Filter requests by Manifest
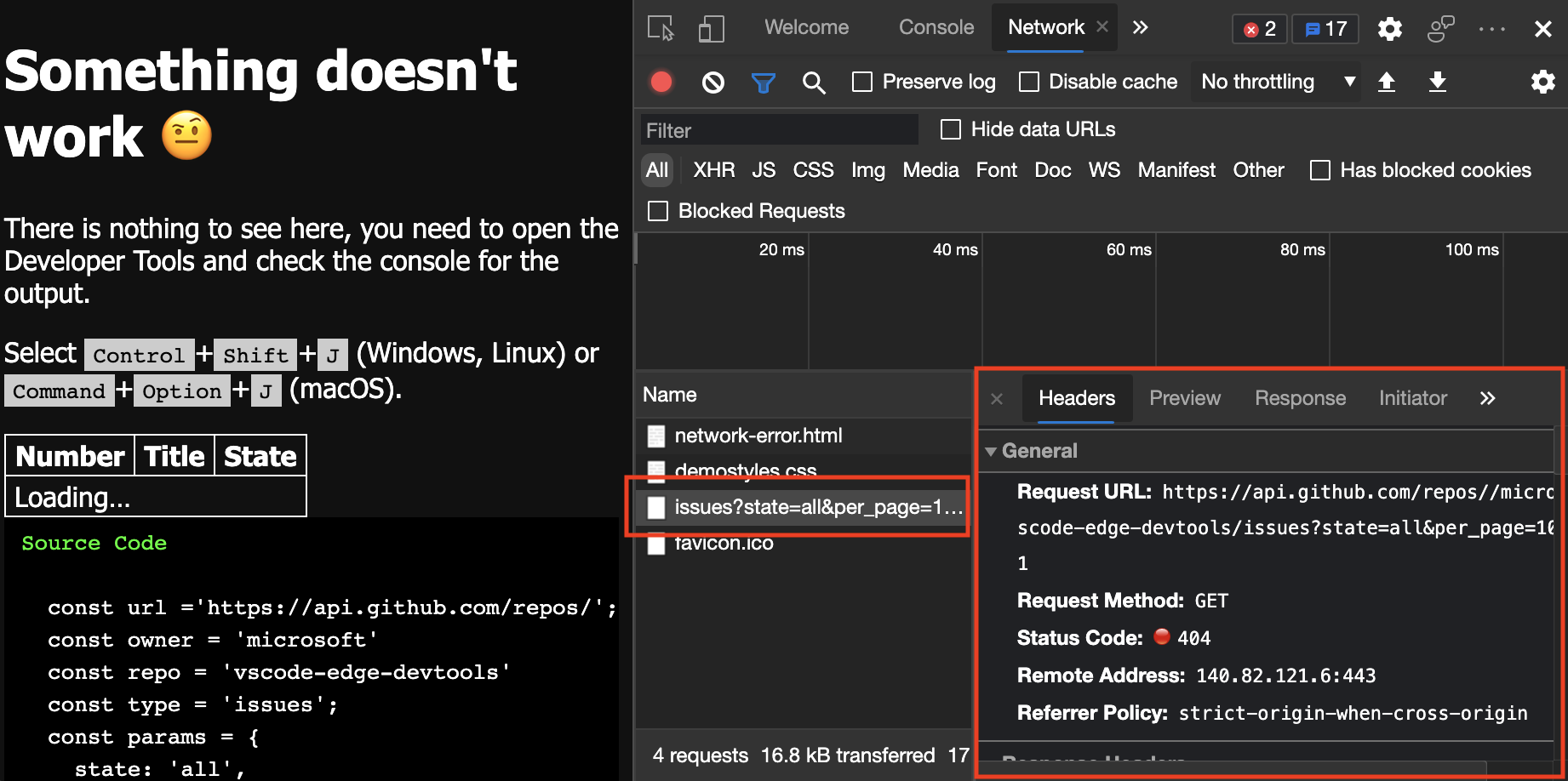Screen dimensions: 1568x781 pos(1176,170)
